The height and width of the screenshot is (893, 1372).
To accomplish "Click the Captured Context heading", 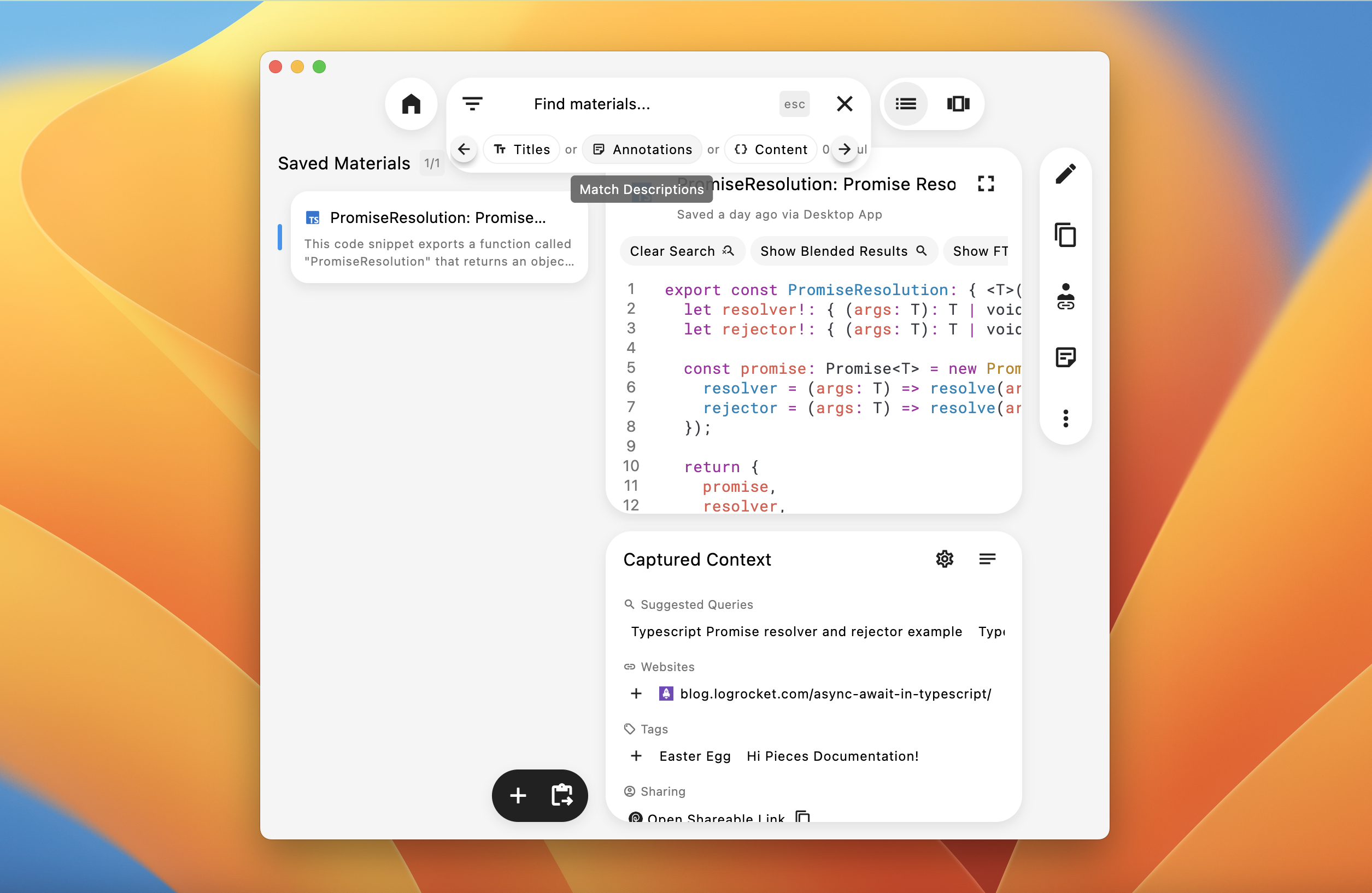I will [697, 559].
